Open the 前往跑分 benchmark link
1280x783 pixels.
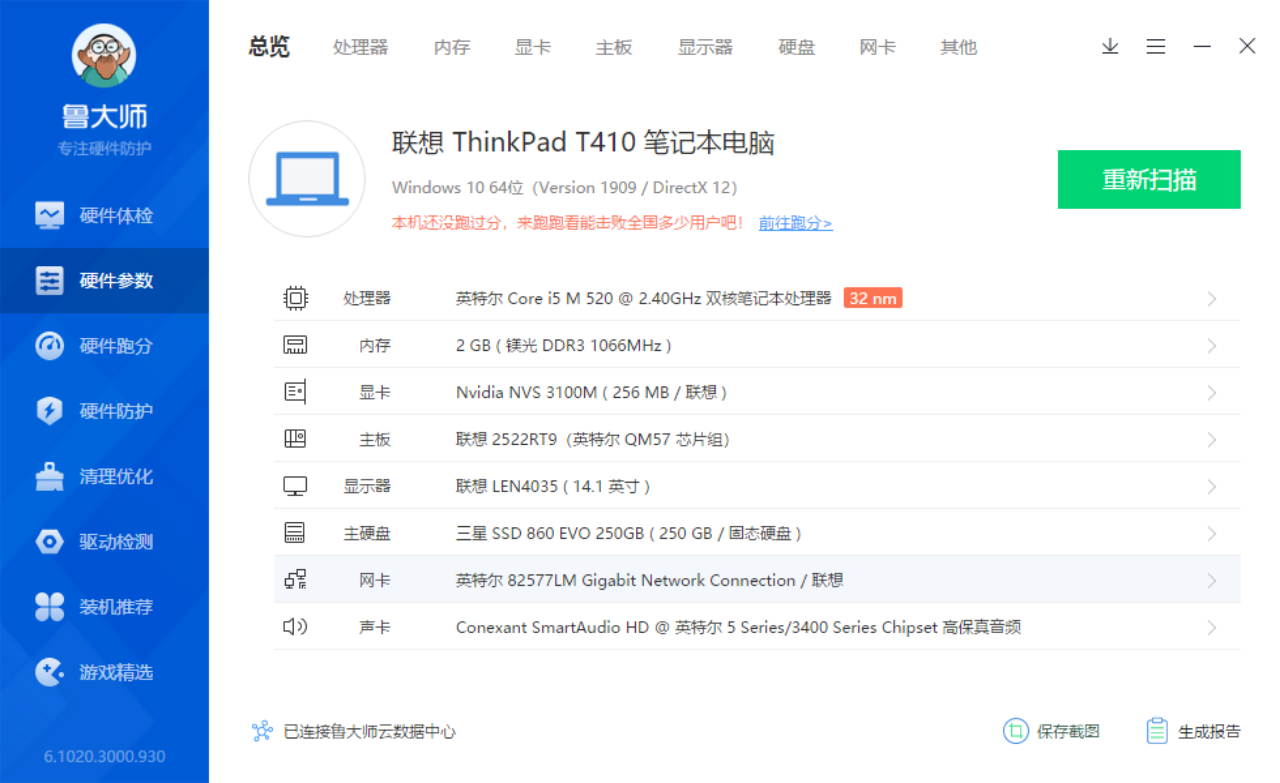pos(794,222)
